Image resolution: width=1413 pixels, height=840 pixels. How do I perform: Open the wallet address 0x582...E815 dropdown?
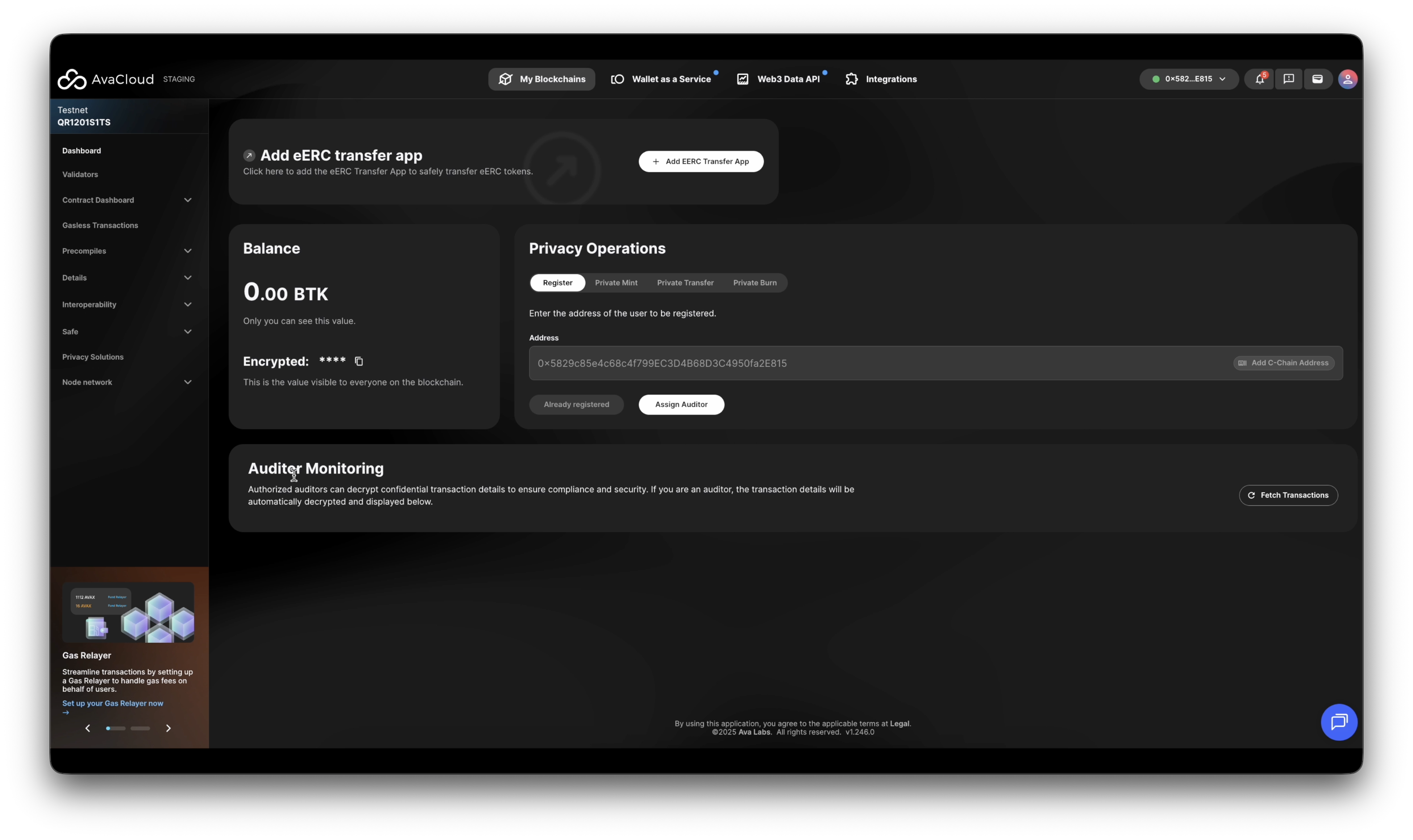[1189, 79]
